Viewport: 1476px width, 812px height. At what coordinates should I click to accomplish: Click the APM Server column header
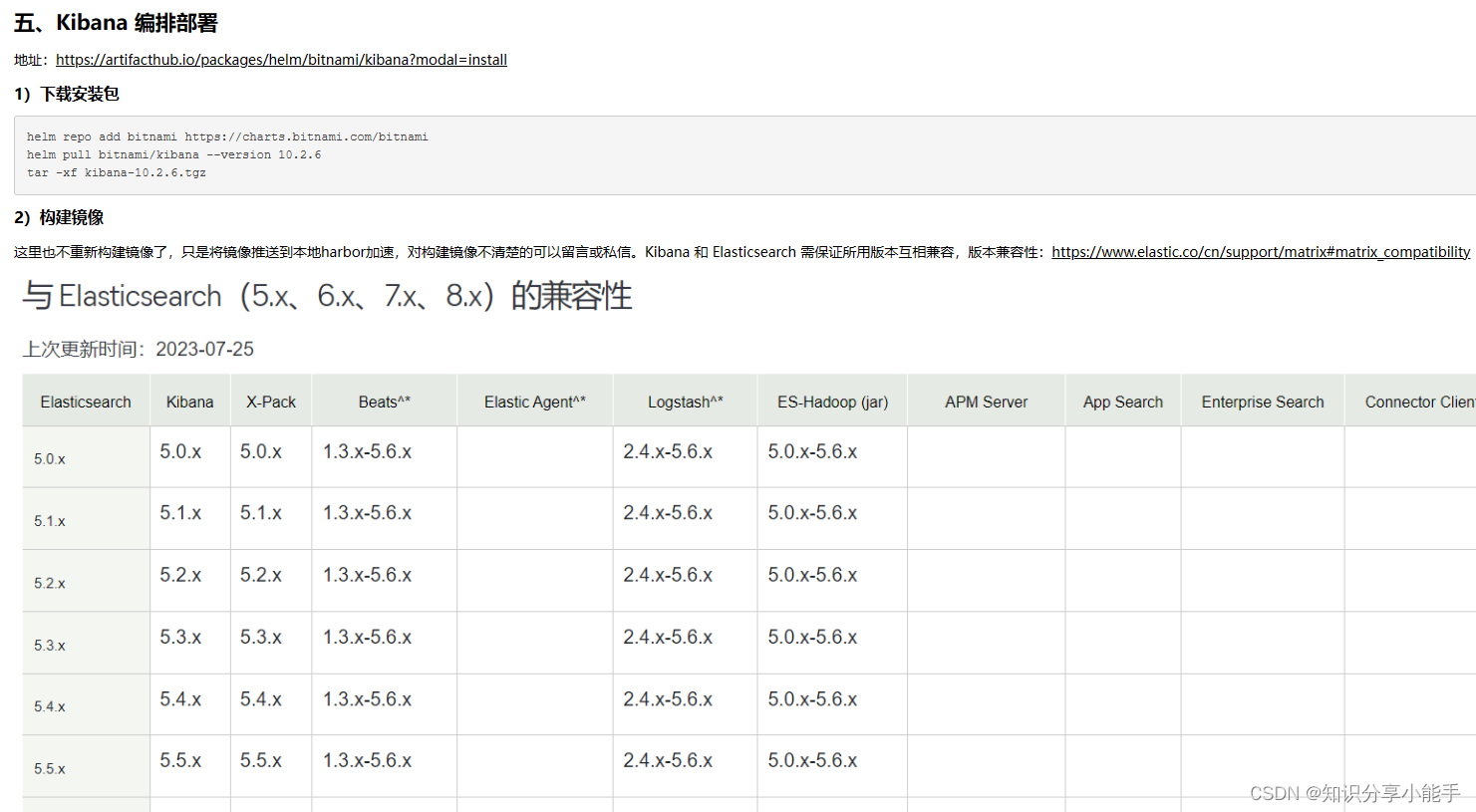pos(987,402)
